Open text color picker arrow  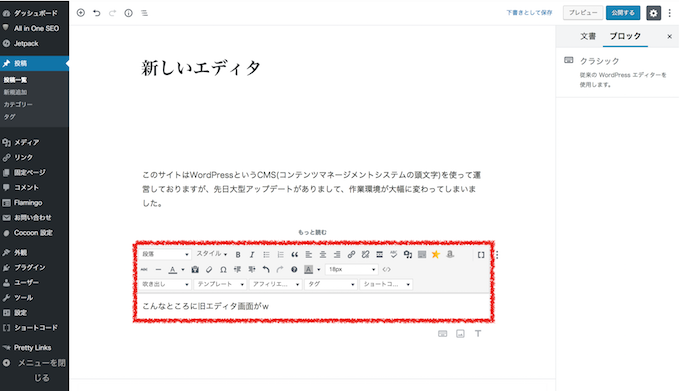point(183,270)
